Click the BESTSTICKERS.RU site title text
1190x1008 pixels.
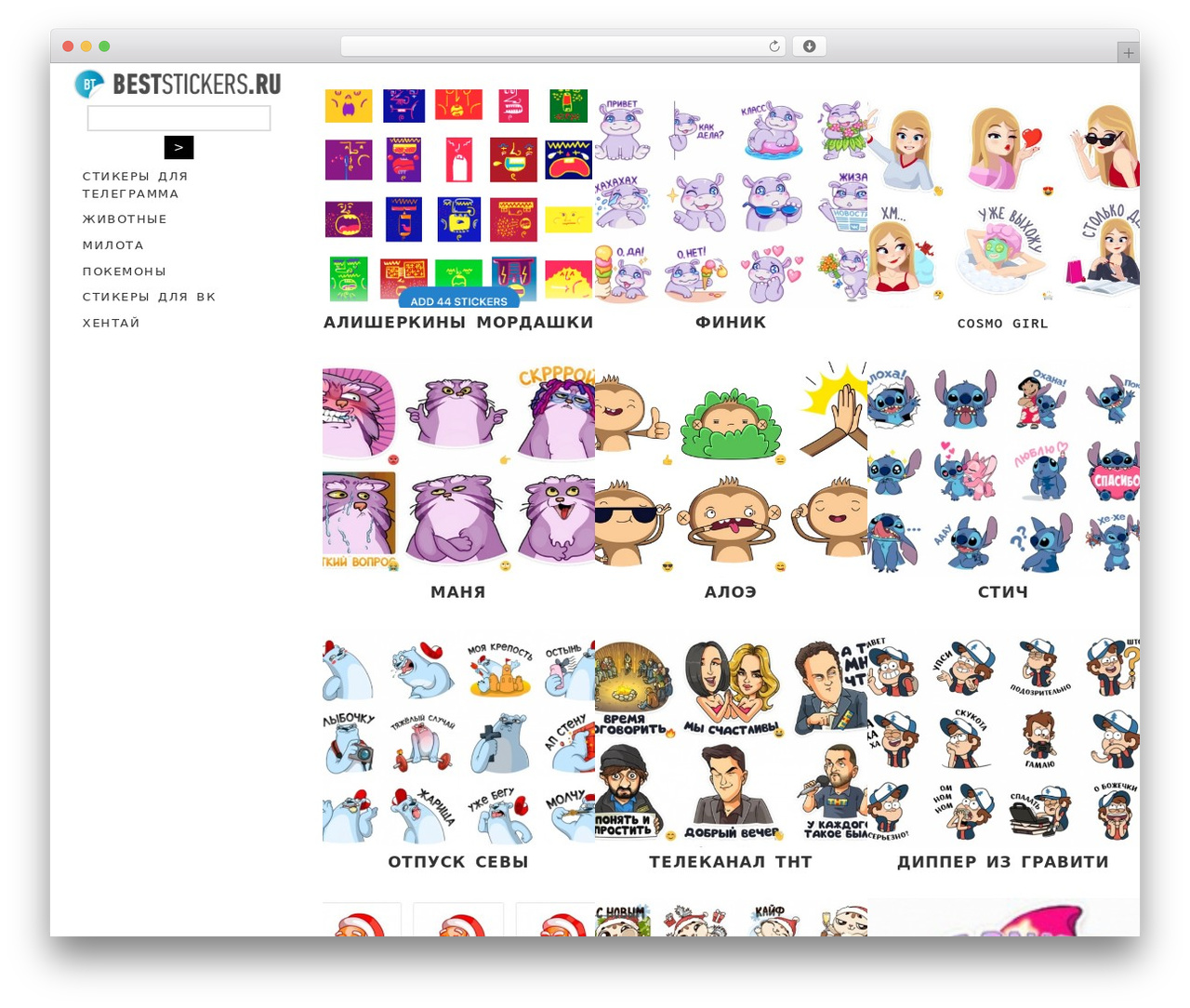(x=197, y=85)
